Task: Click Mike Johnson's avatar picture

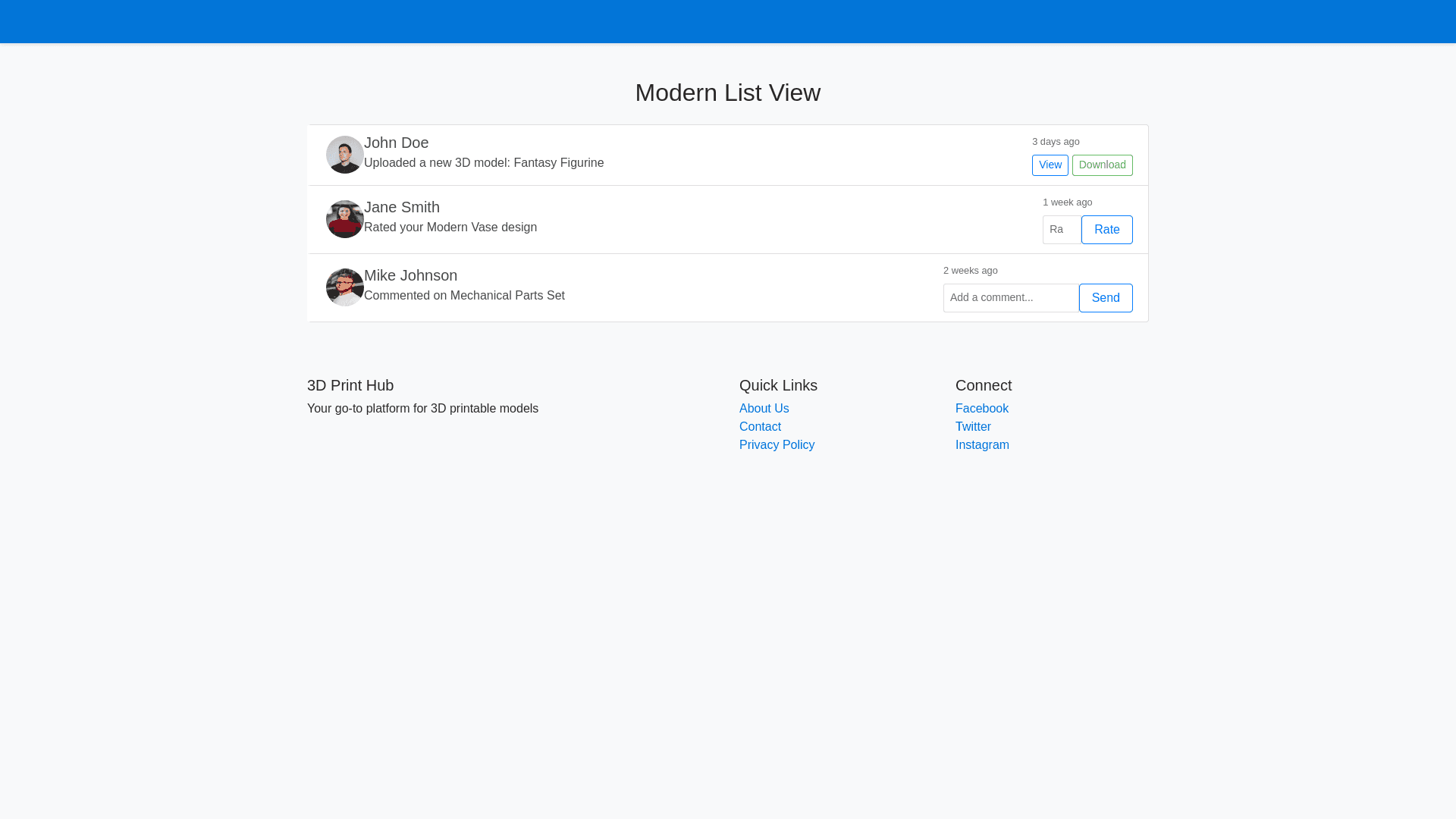Action: coord(344,287)
